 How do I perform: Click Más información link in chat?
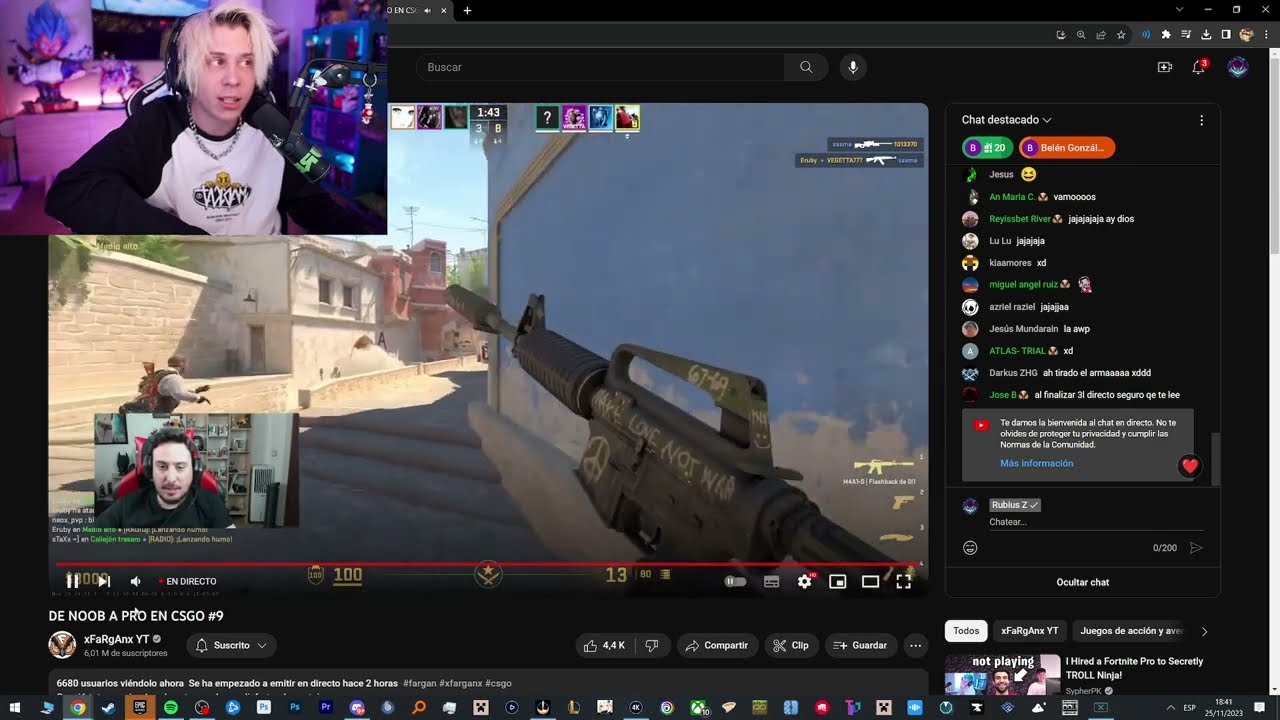pos(1036,463)
